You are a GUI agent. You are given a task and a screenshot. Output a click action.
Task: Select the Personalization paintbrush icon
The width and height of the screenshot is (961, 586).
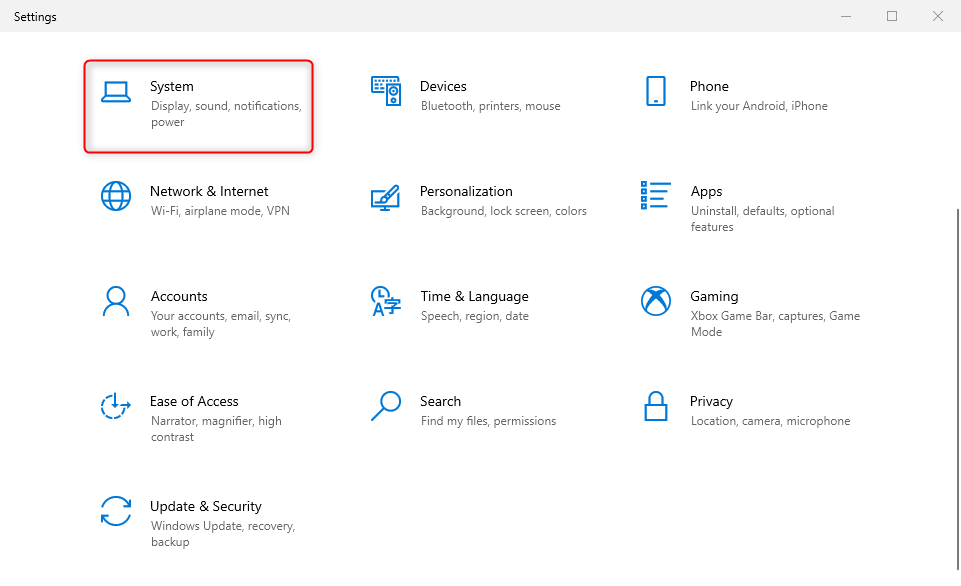pos(386,197)
